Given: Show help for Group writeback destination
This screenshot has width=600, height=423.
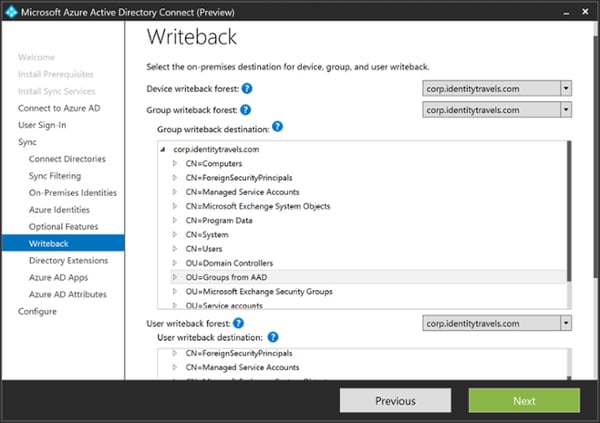Looking at the screenshot, I should (x=277, y=126).
